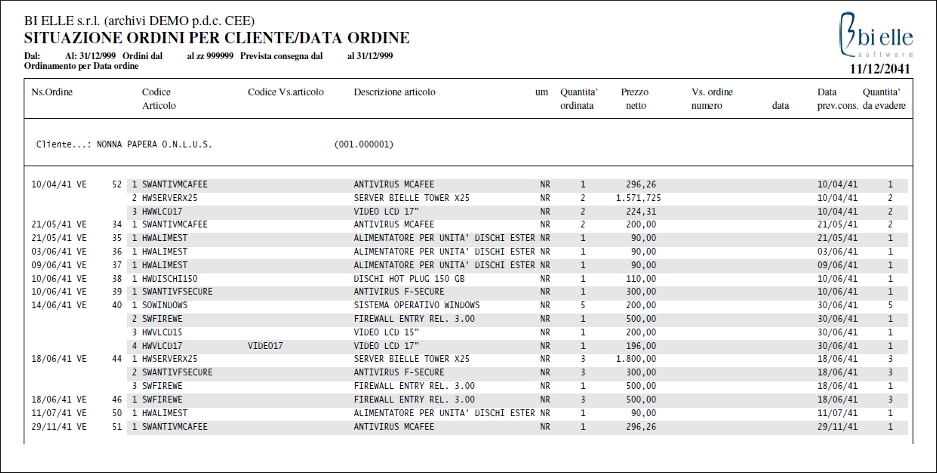Click order number 46
Viewport: 937px width, 473px height.
pyautogui.click(x=117, y=400)
